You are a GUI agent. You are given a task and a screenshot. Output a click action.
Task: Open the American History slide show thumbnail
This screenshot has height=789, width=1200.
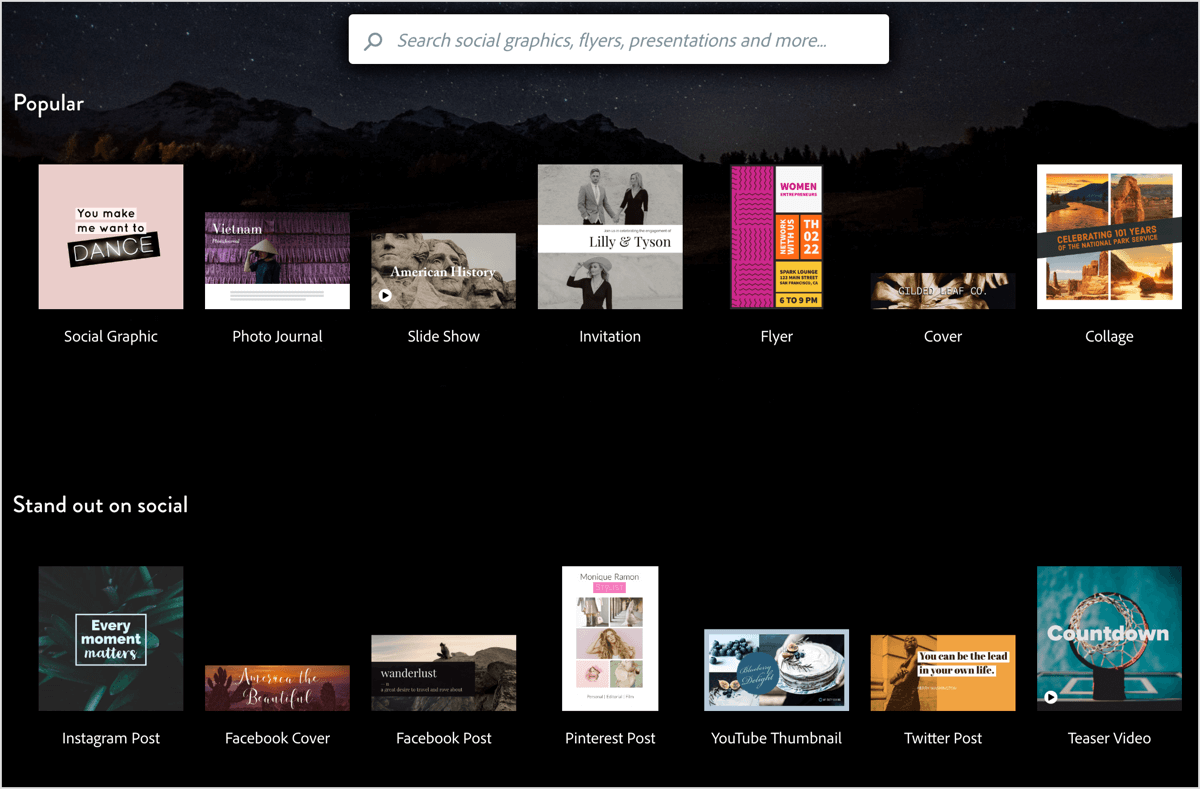[444, 271]
